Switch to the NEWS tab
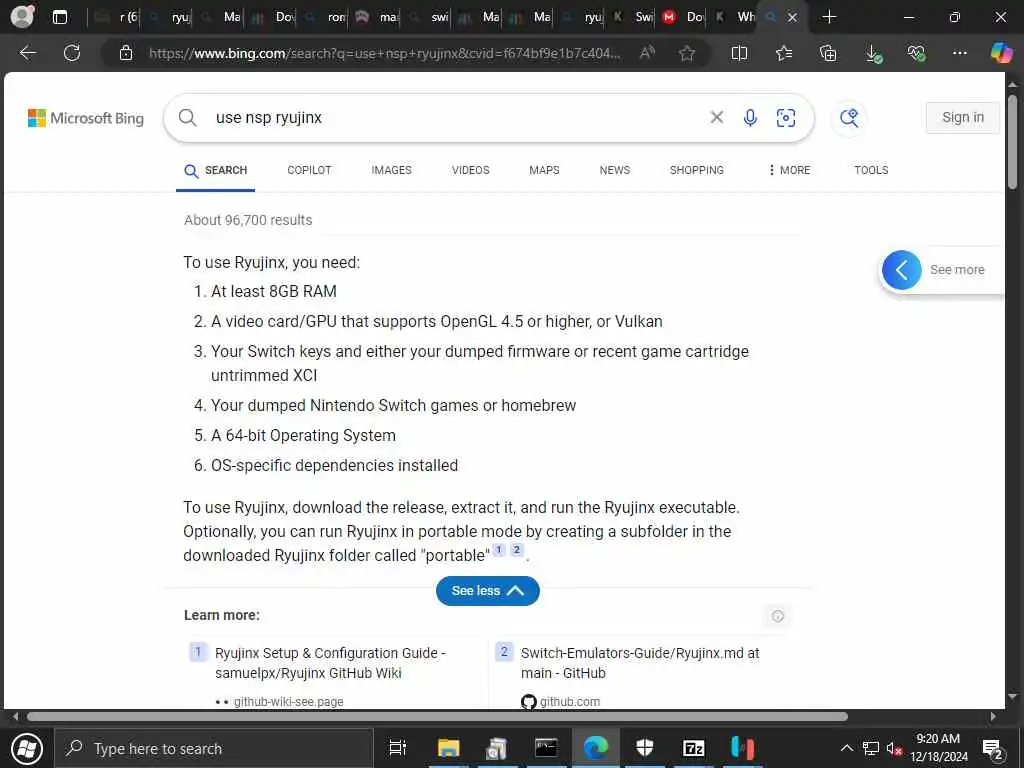The width and height of the screenshot is (1024, 768). 615,170
